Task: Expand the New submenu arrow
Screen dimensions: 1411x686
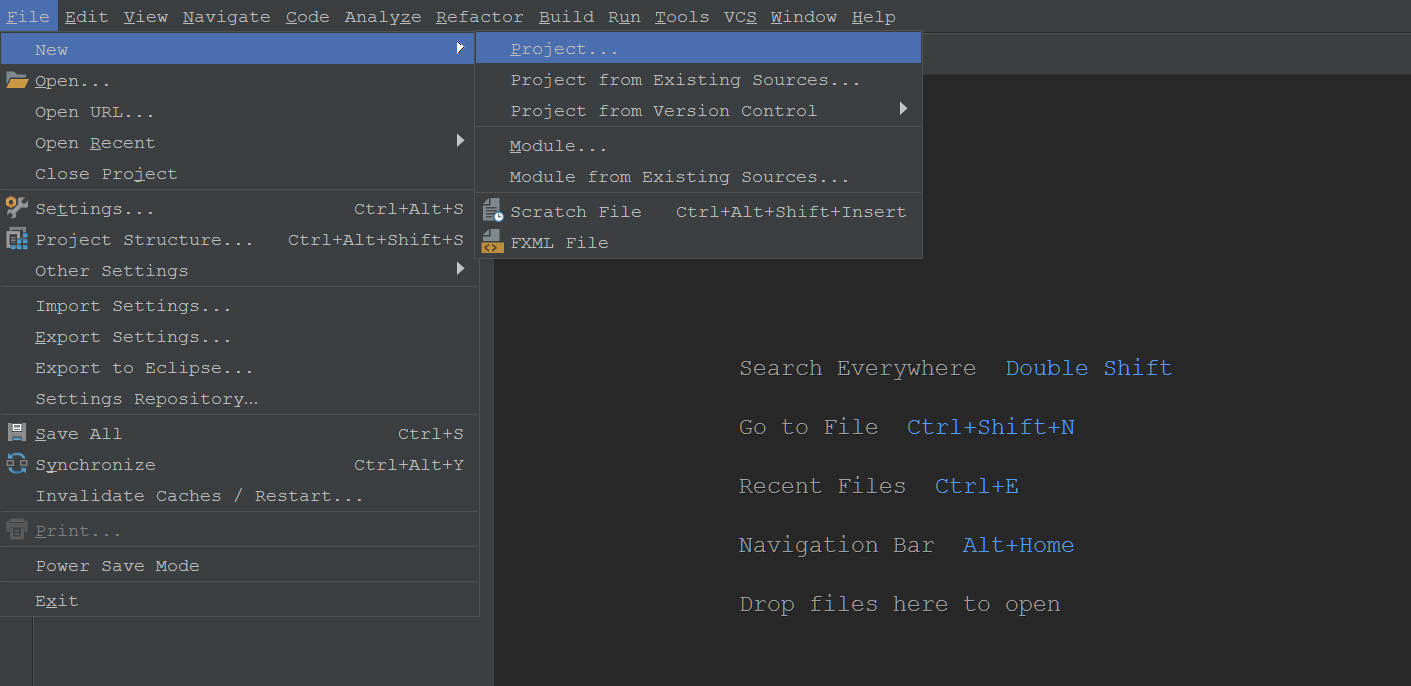Action: point(460,48)
